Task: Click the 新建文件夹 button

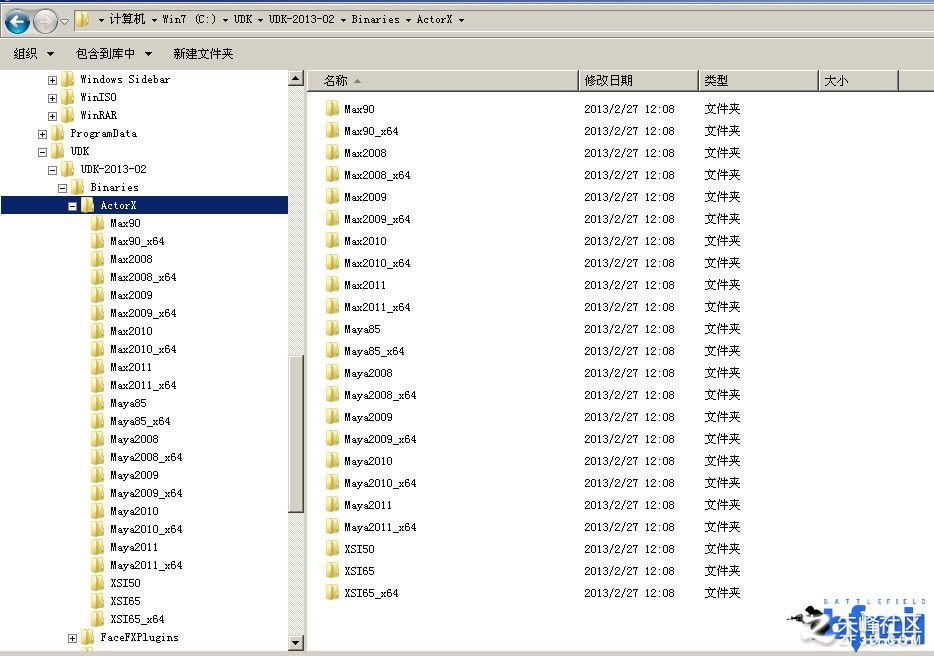Action: coord(203,54)
